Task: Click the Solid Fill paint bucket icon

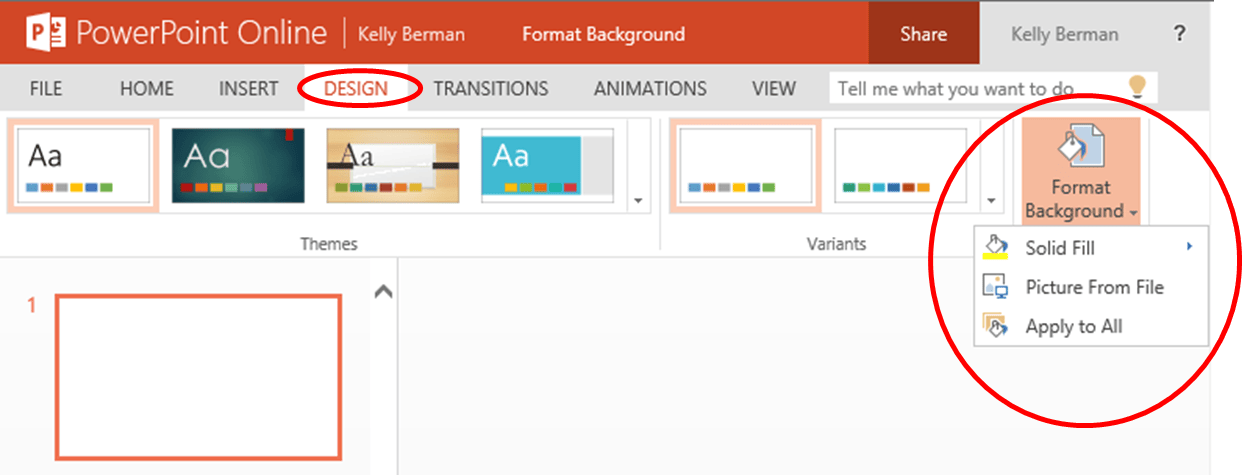Action: pyautogui.click(x=996, y=247)
